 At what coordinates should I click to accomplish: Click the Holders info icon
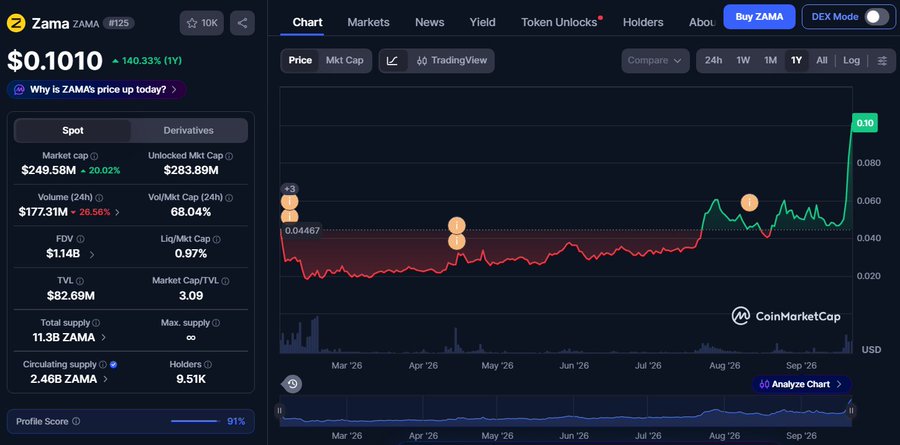pyautogui.click(x=208, y=365)
